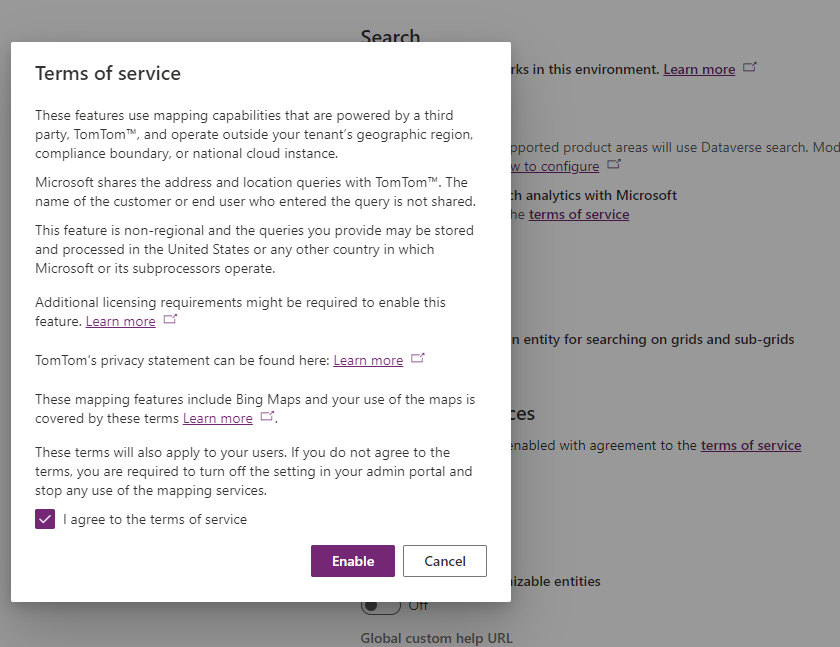Click the external-link icon after the Bing Maps terms link
This screenshot has height=647, width=840.
267,416
